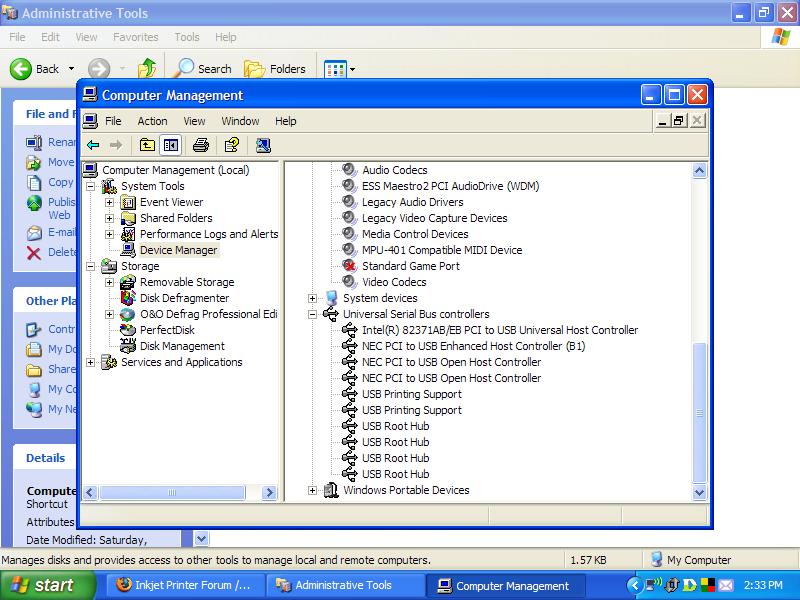800x600 pixels.
Task: Collapse the System Tools tree node
Action: 90,186
